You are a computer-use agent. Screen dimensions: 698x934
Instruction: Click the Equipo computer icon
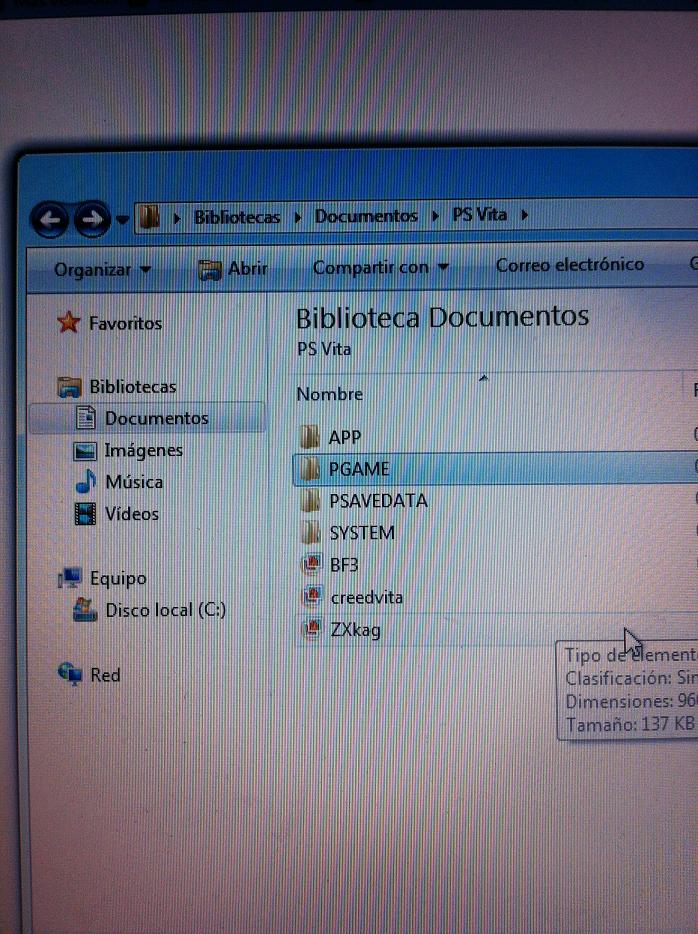point(70,578)
